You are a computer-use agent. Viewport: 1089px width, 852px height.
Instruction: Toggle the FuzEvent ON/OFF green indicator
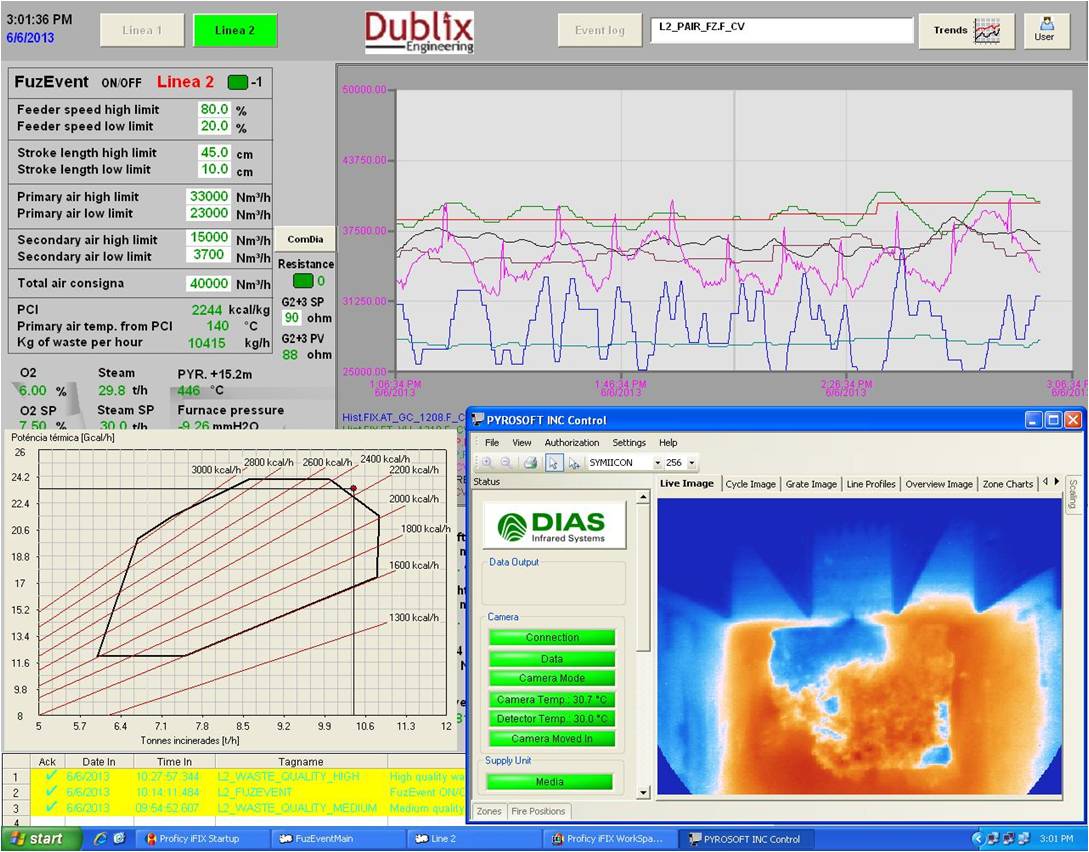[x=238, y=83]
